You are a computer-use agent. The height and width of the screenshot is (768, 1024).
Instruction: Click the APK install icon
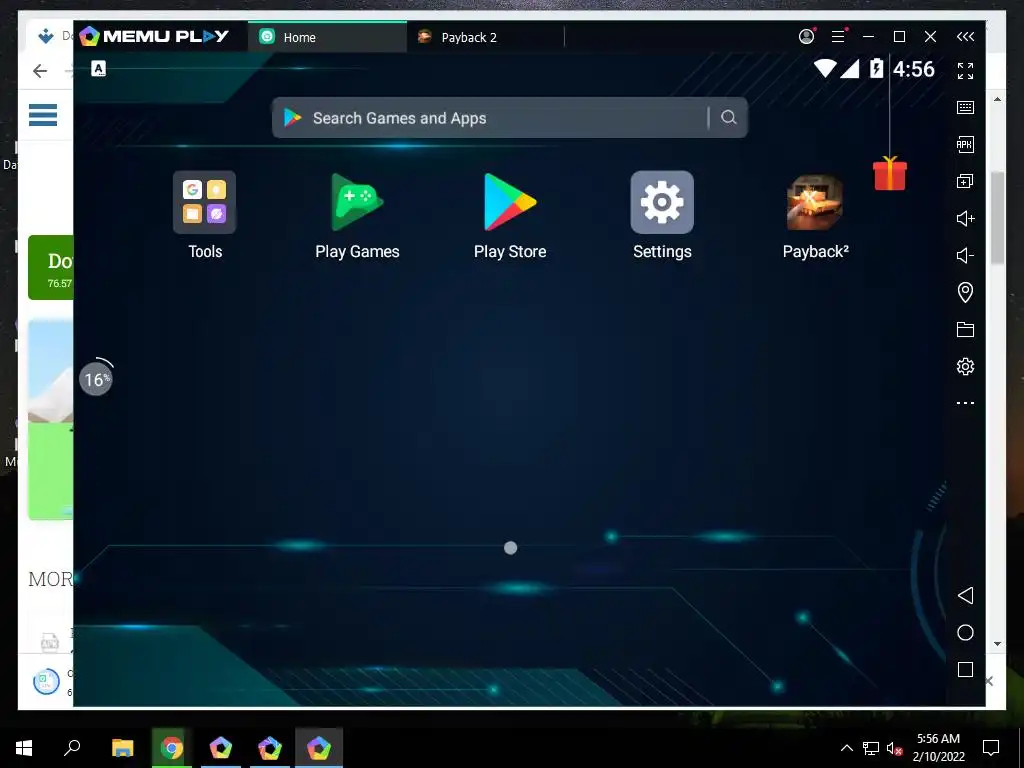(x=965, y=144)
